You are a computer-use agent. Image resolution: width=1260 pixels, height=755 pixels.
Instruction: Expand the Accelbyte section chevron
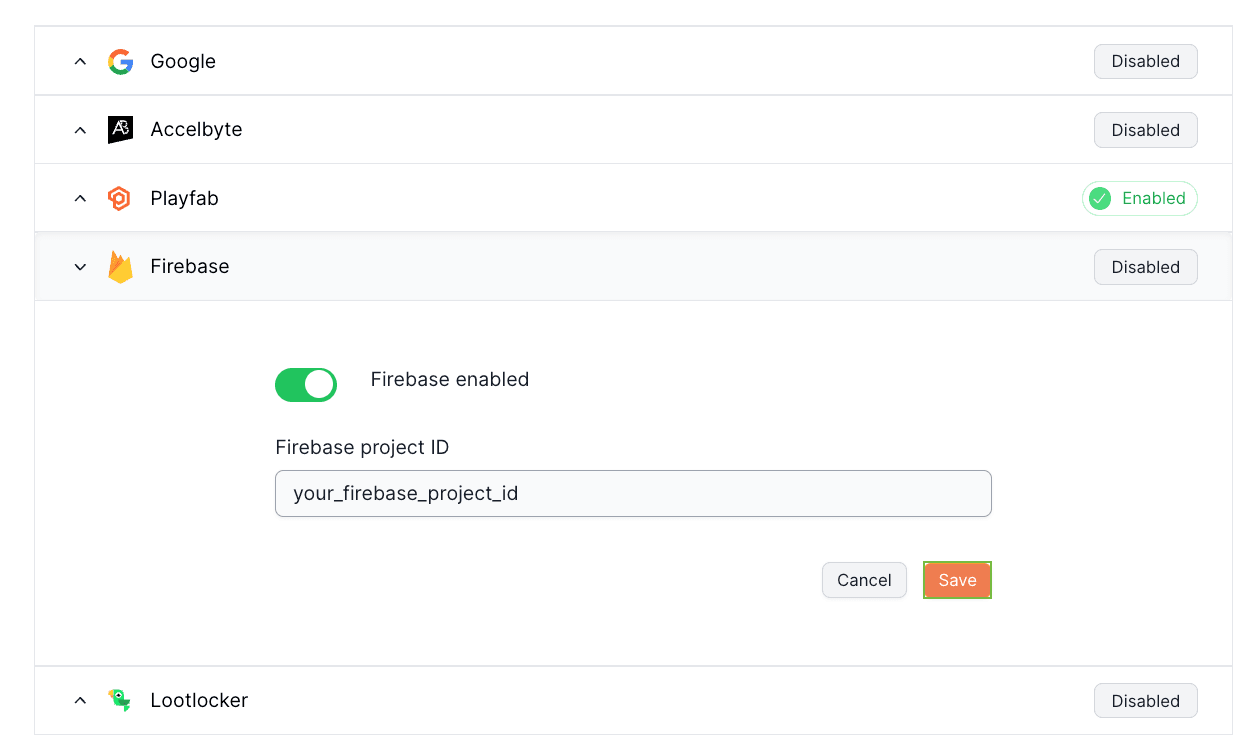coord(80,130)
